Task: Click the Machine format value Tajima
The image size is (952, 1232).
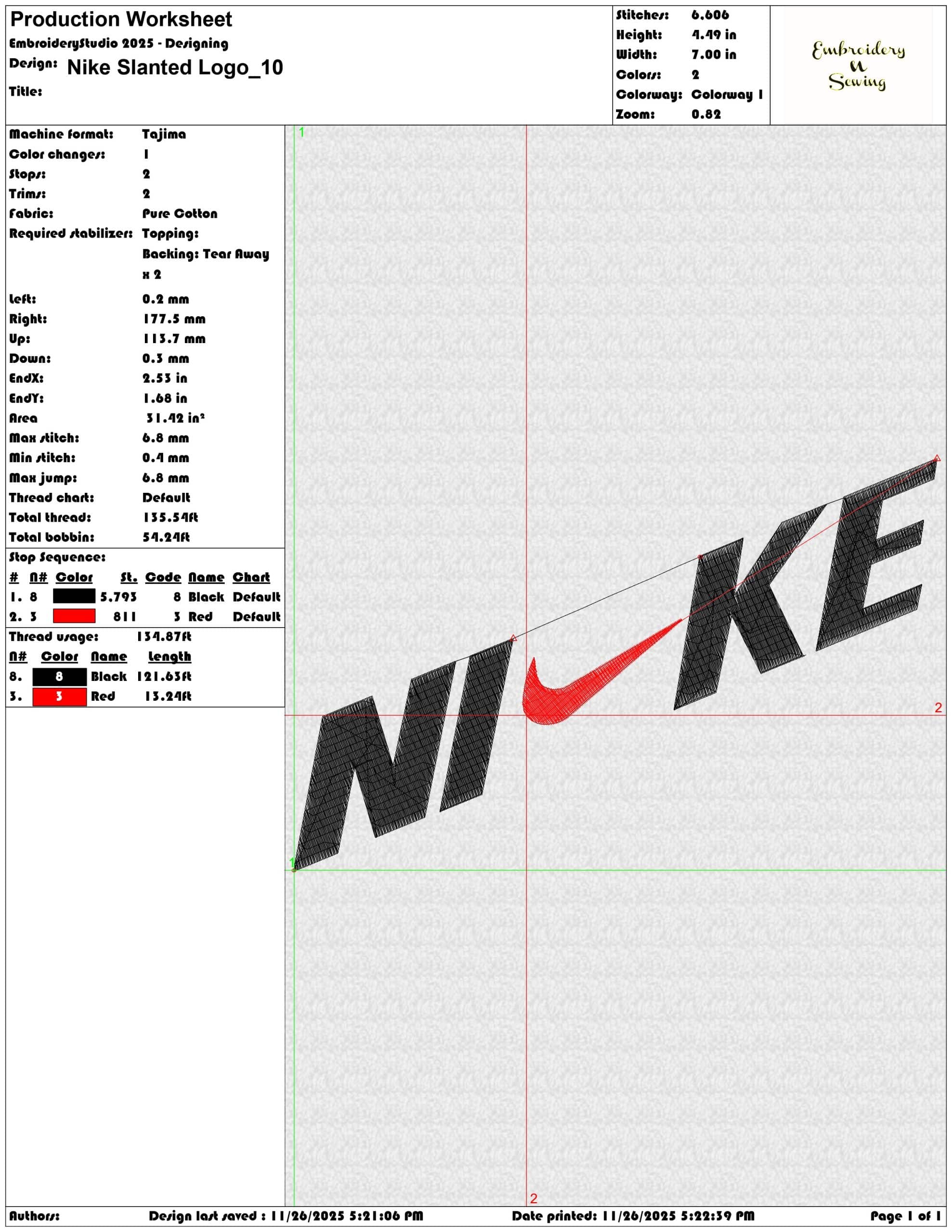Action: point(164,134)
